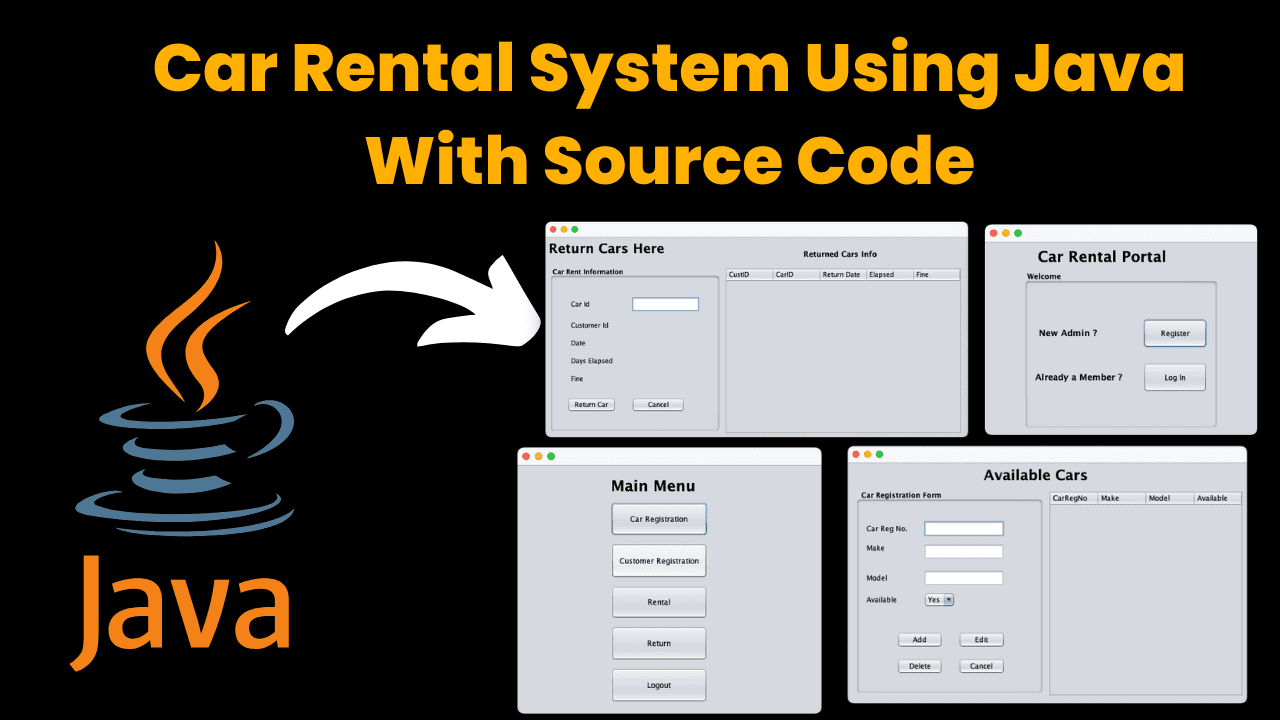
Task: Click Elapsed column header
Action: (x=890, y=274)
